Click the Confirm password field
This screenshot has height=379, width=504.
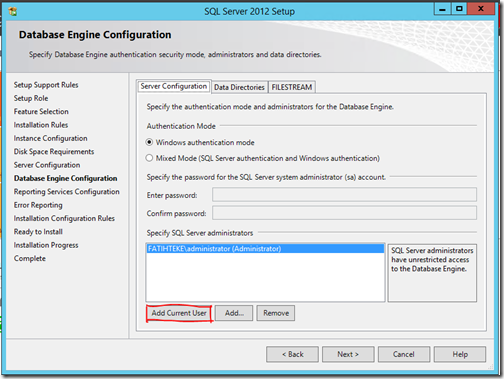[344, 213]
